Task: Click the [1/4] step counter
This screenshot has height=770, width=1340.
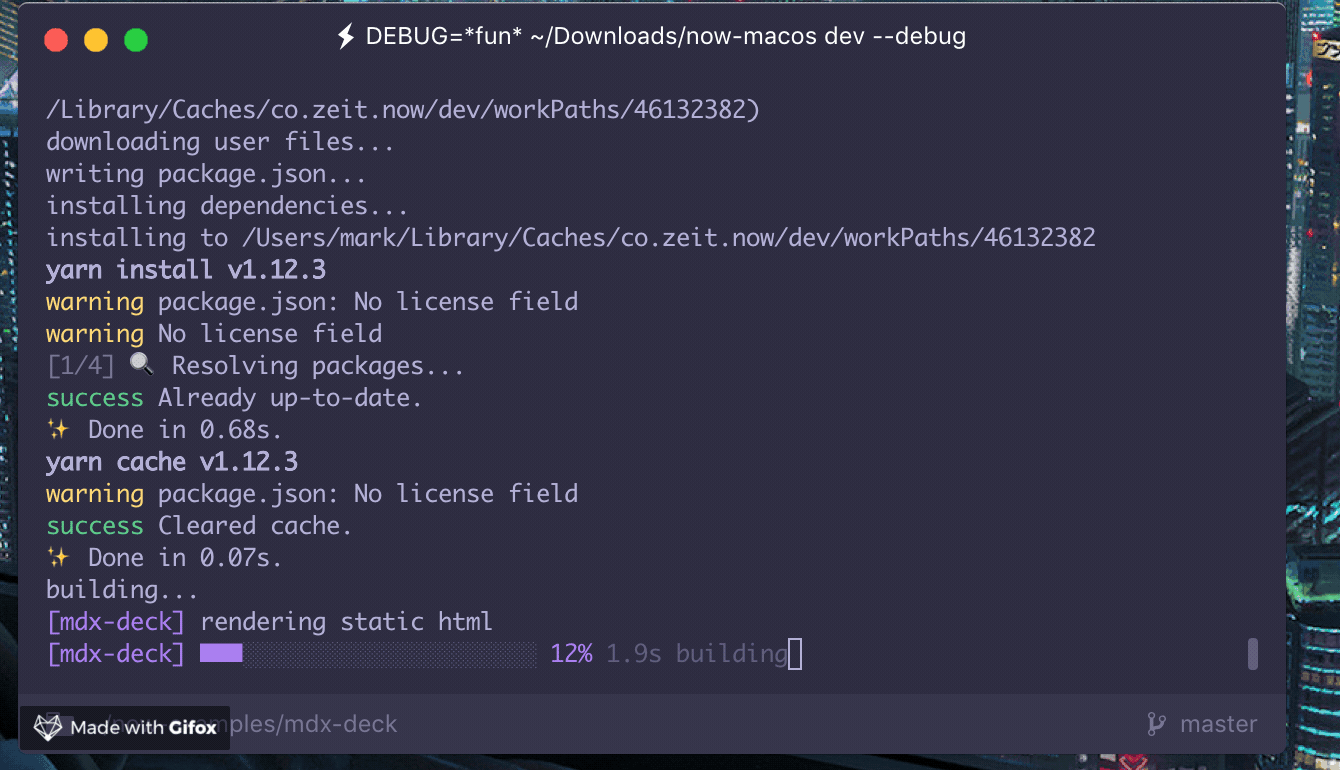Action: [x=81, y=366]
